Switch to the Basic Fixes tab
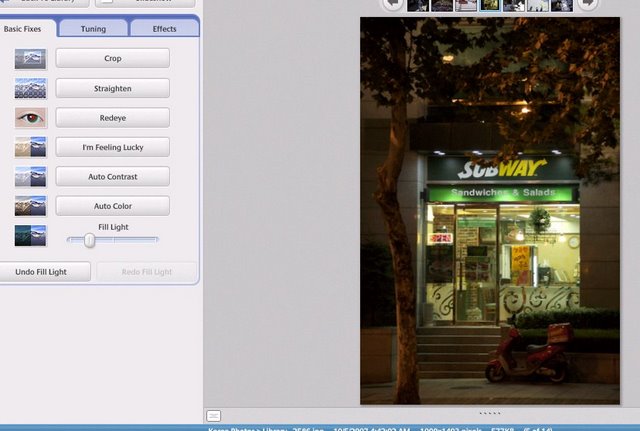The width and height of the screenshot is (640, 431). [x=22, y=29]
